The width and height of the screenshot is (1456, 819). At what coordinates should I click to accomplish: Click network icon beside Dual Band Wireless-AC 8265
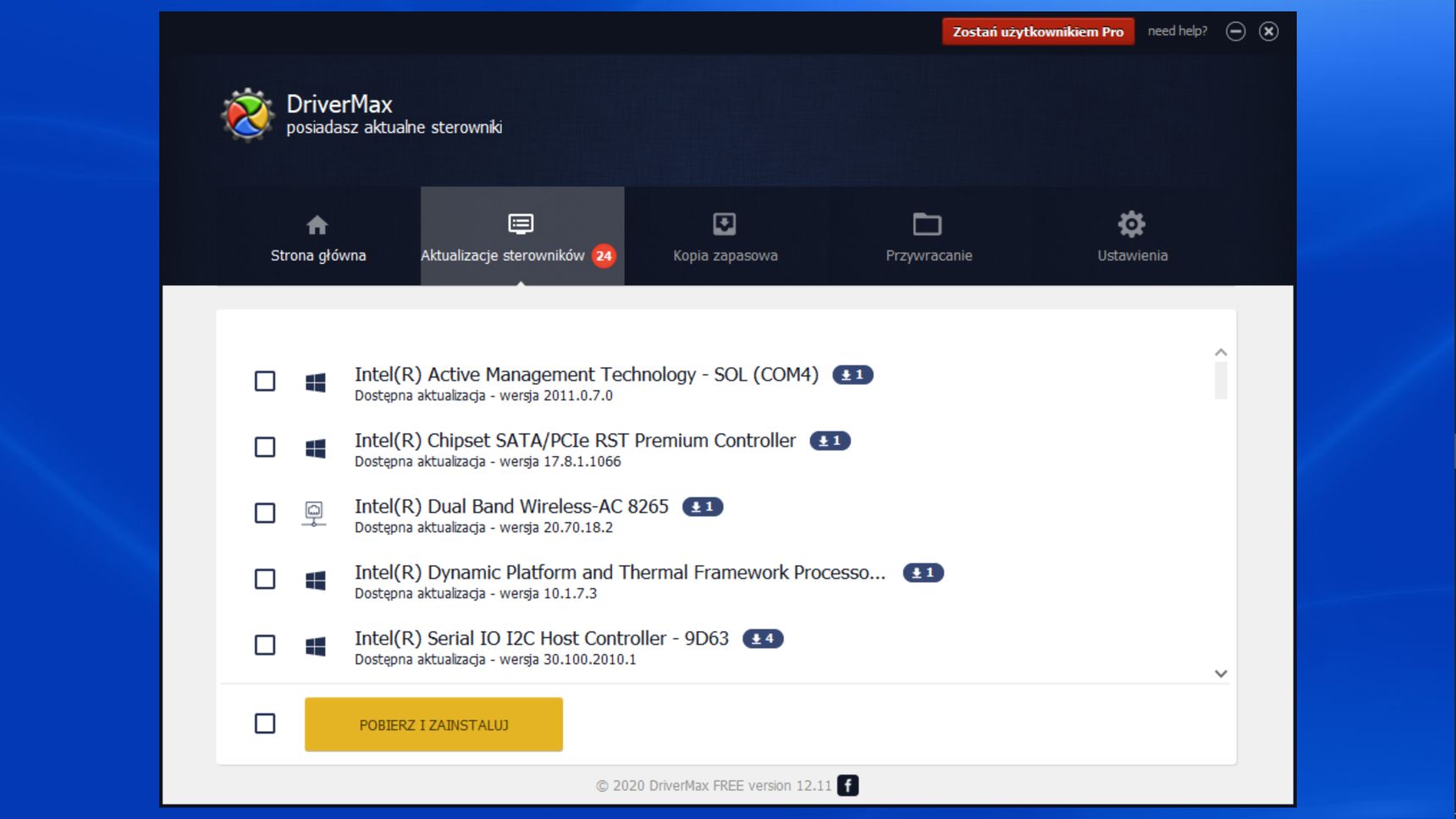[x=314, y=514]
